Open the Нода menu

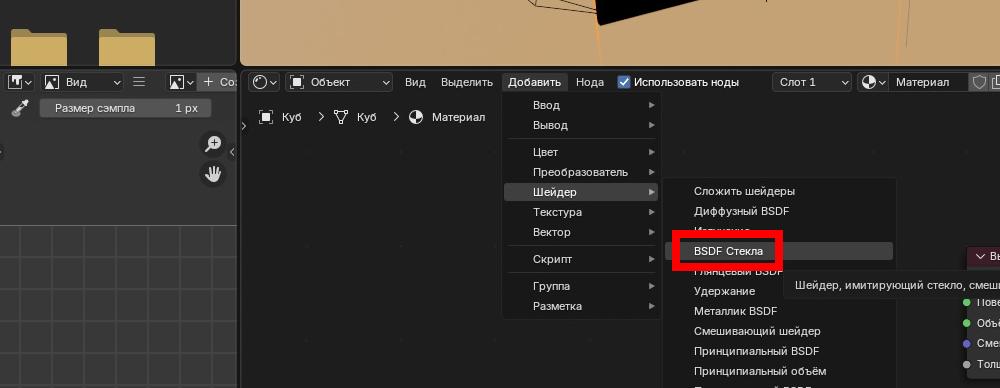[x=590, y=82]
